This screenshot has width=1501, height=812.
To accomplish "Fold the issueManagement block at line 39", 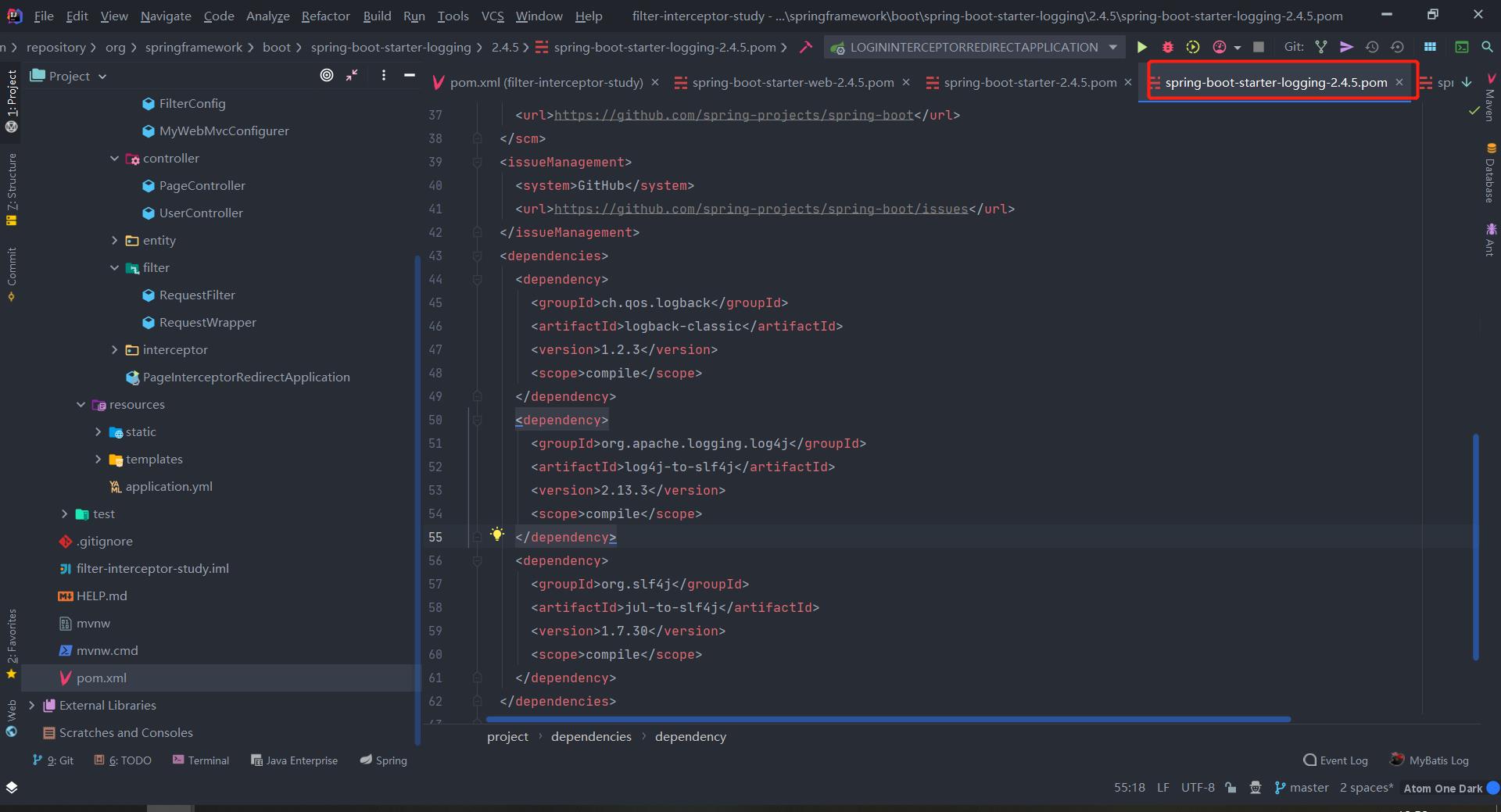I will (477, 162).
